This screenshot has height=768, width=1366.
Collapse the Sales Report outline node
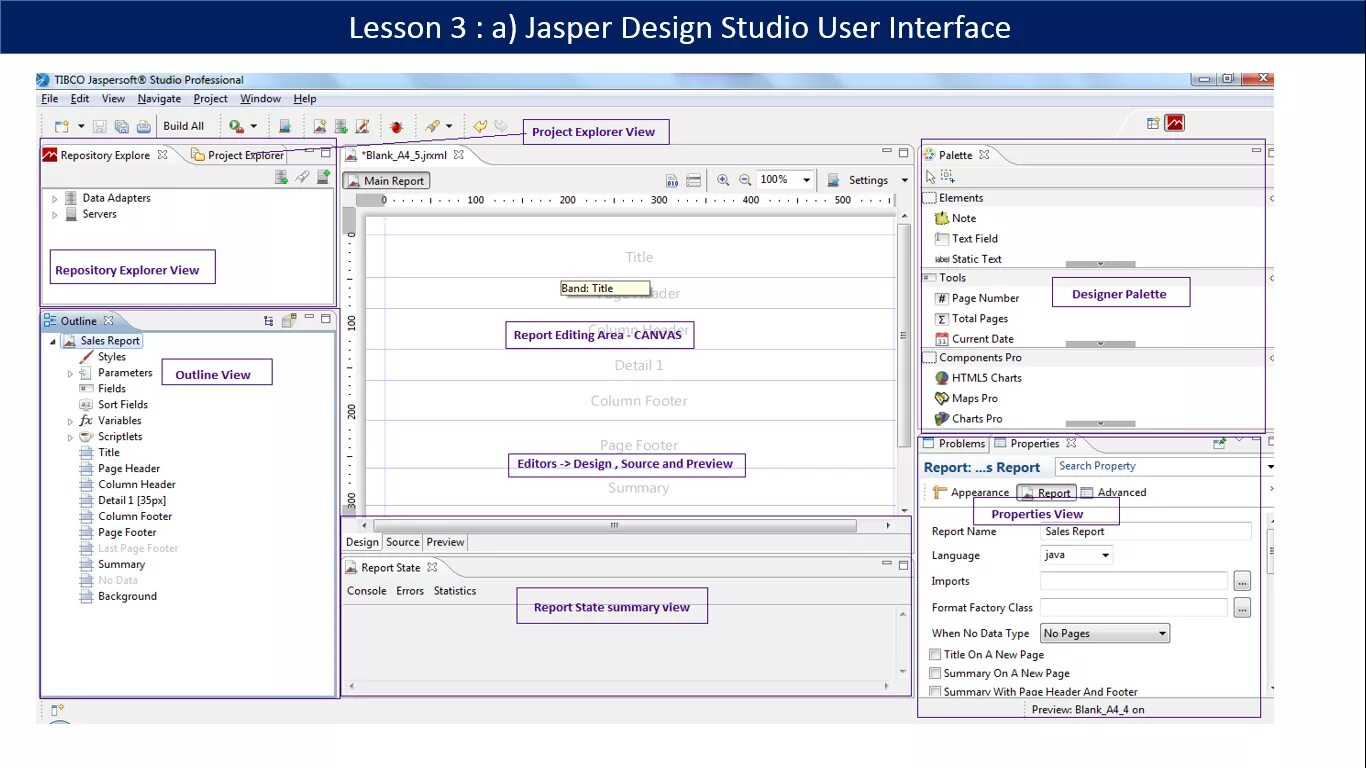click(53, 342)
